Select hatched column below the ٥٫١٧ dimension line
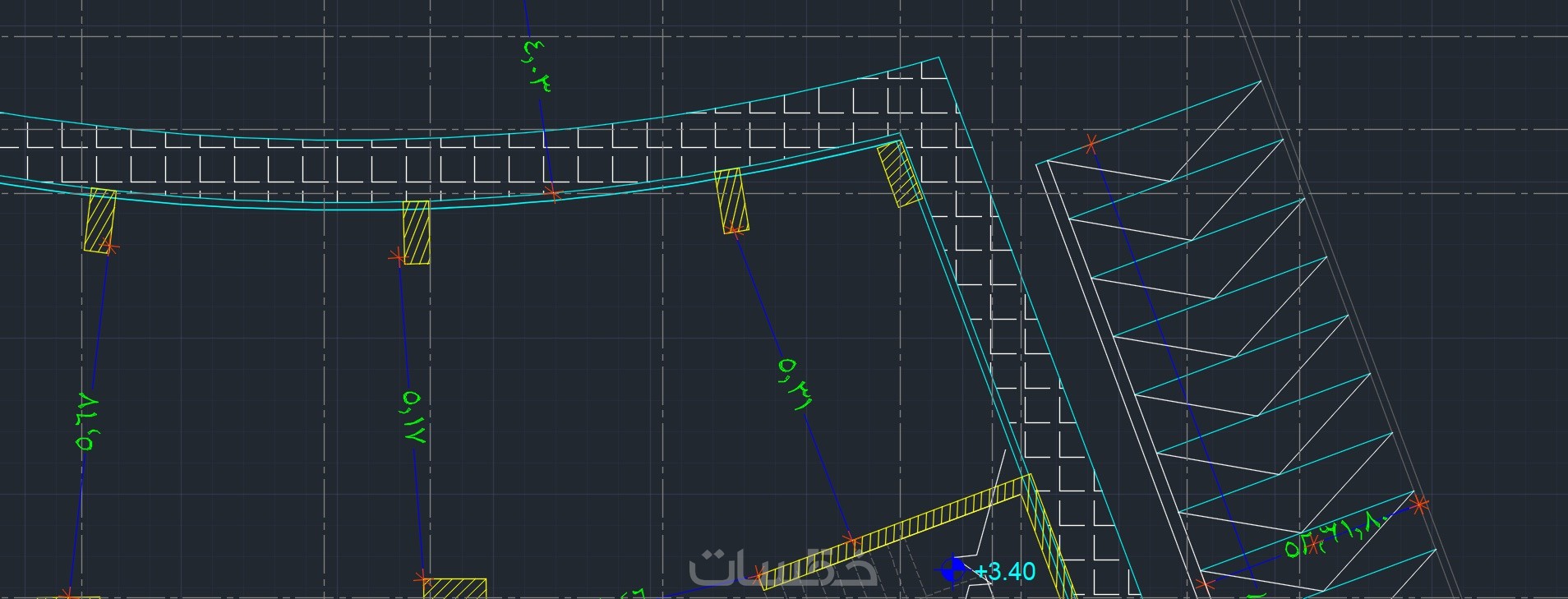The width and height of the screenshot is (1568, 599). [454, 588]
